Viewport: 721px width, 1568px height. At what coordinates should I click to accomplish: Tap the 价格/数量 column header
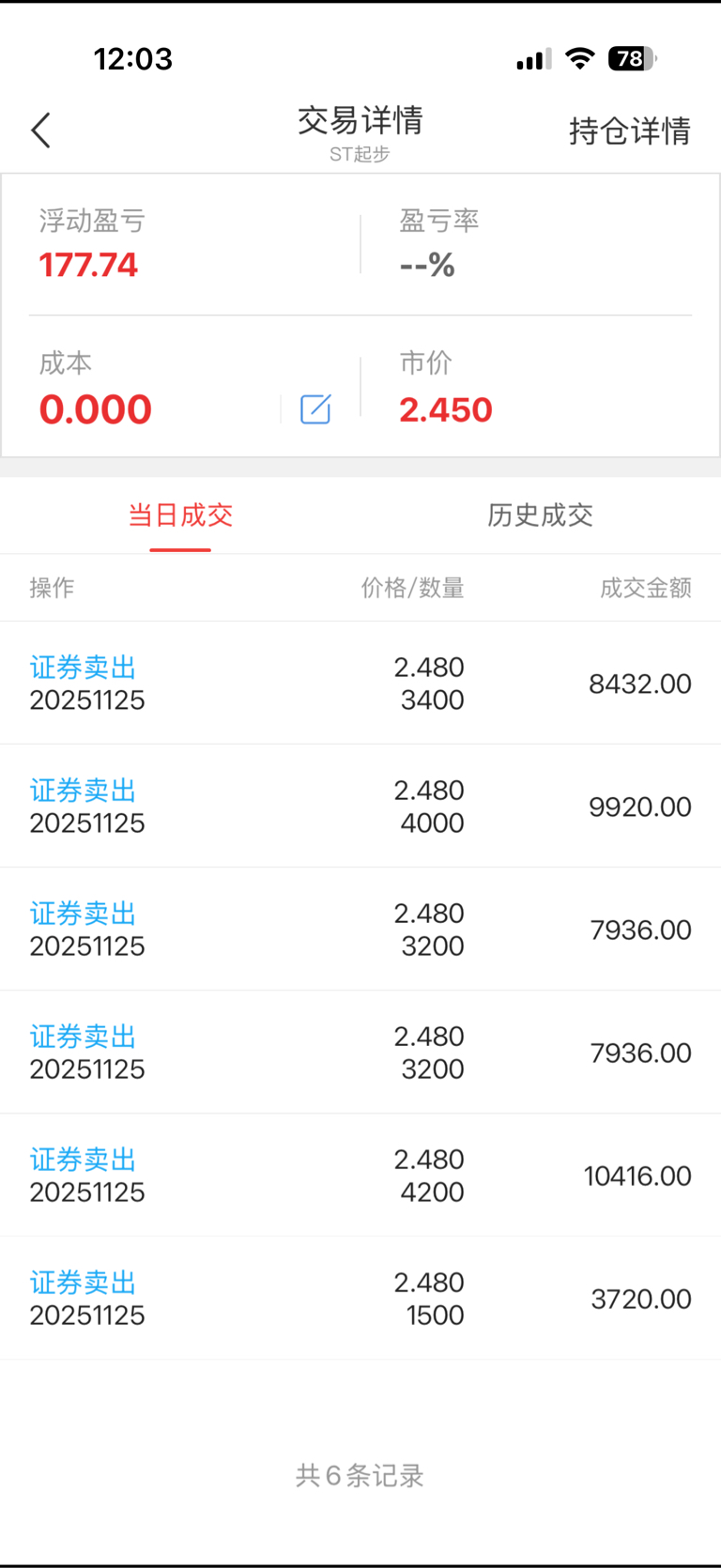click(413, 588)
